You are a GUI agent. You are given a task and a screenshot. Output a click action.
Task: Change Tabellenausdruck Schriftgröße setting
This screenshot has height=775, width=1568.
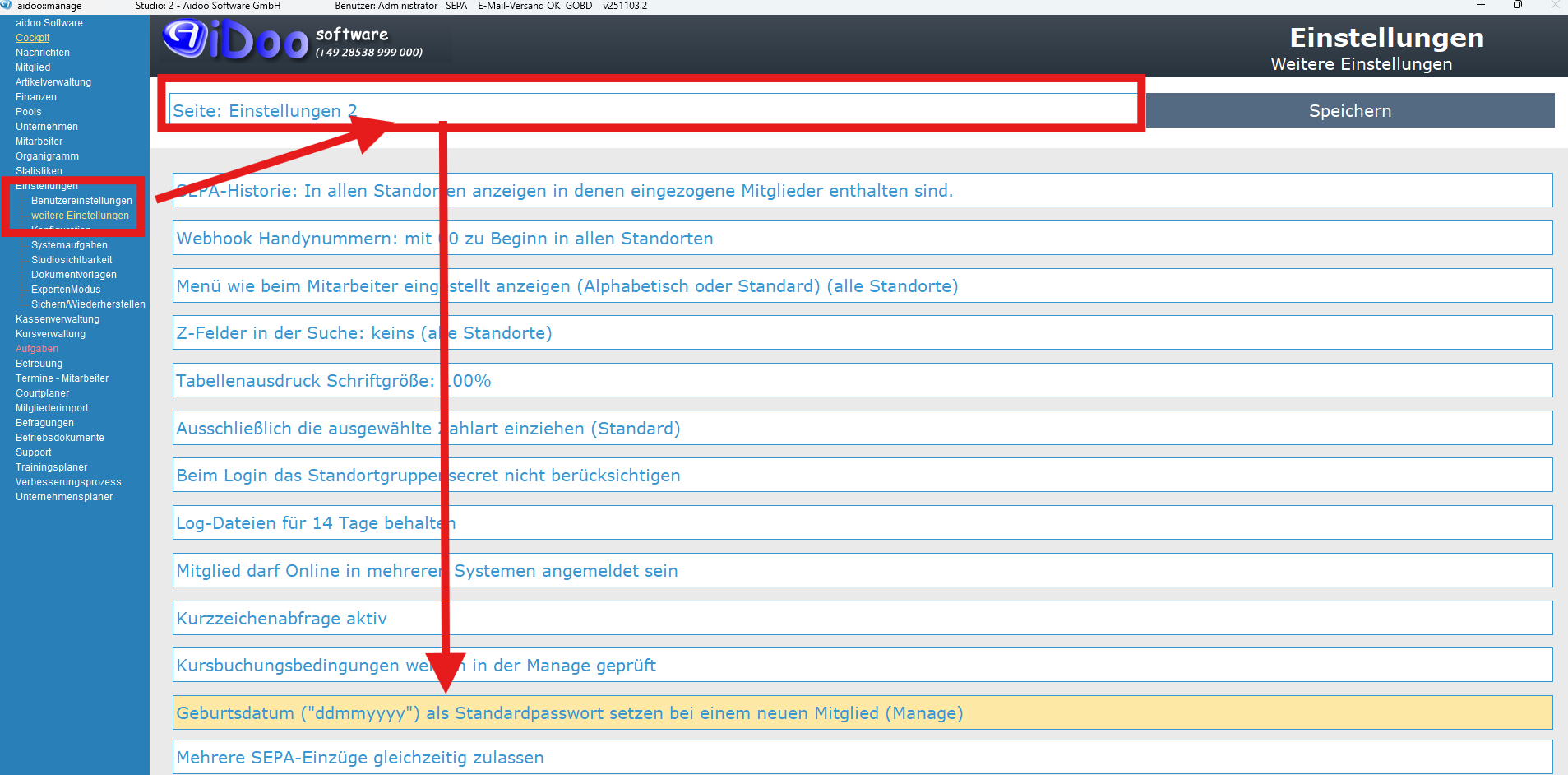pos(862,381)
